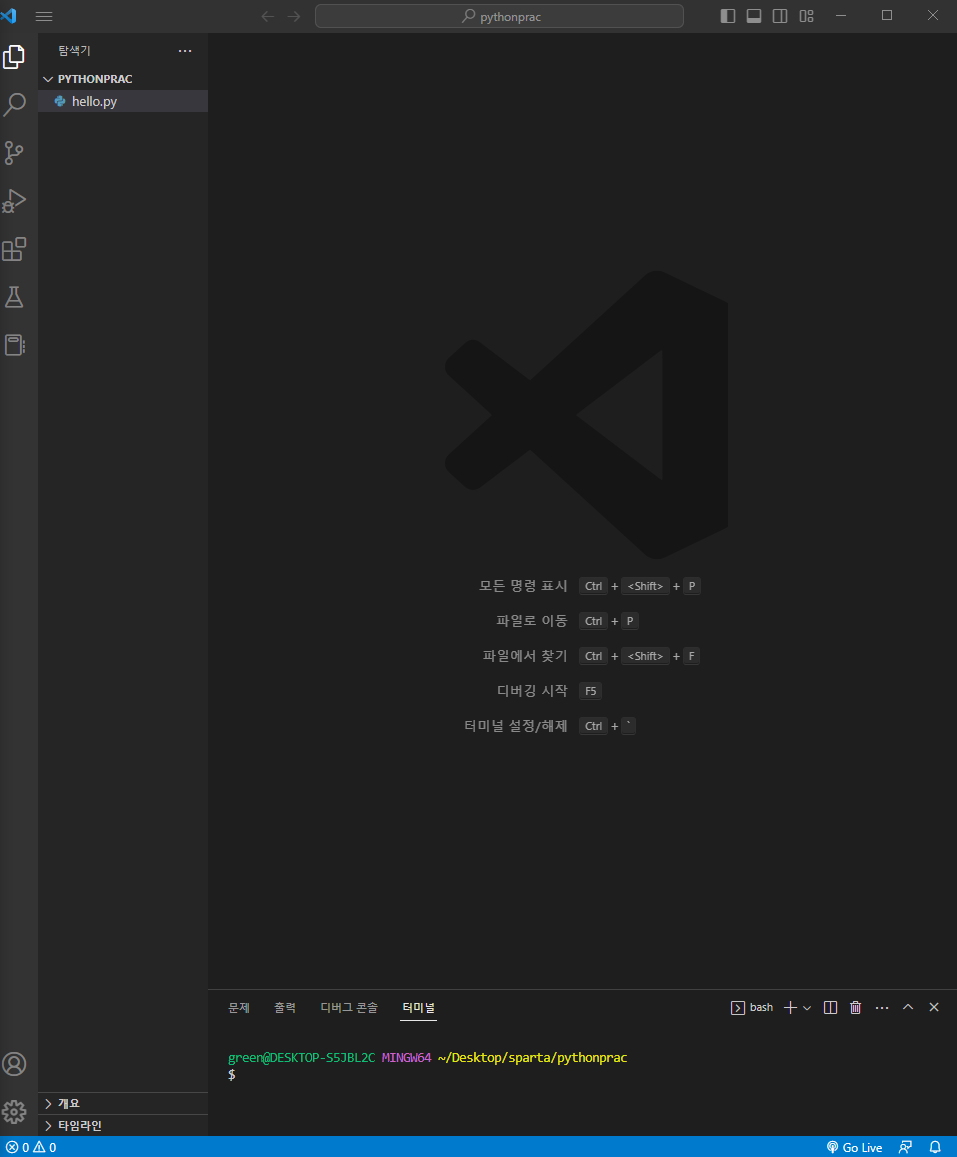The width and height of the screenshot is (957, 1157).
Task: Expand the 개요 outline section
Action: (123, 1103)
